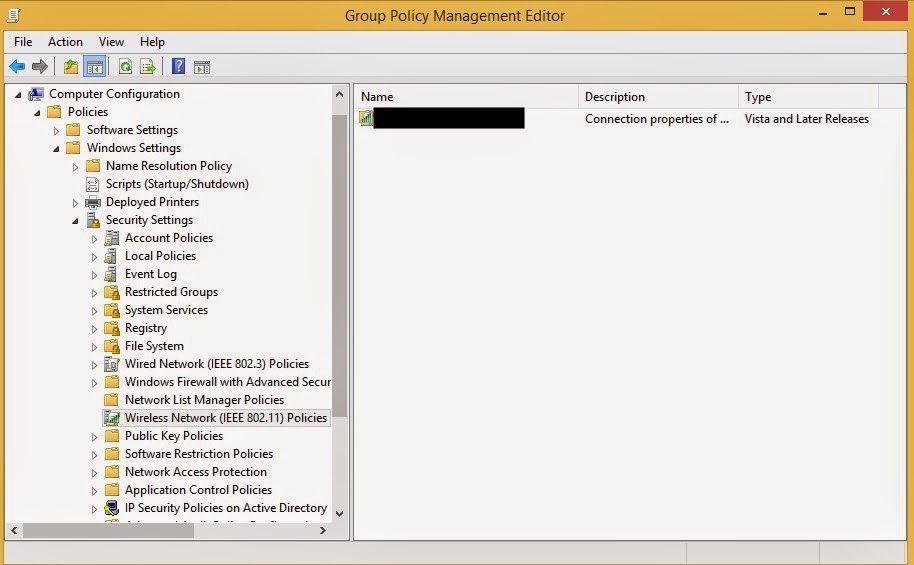
Task: Click the Computer Configuration icon
Action: pos(36,94)
